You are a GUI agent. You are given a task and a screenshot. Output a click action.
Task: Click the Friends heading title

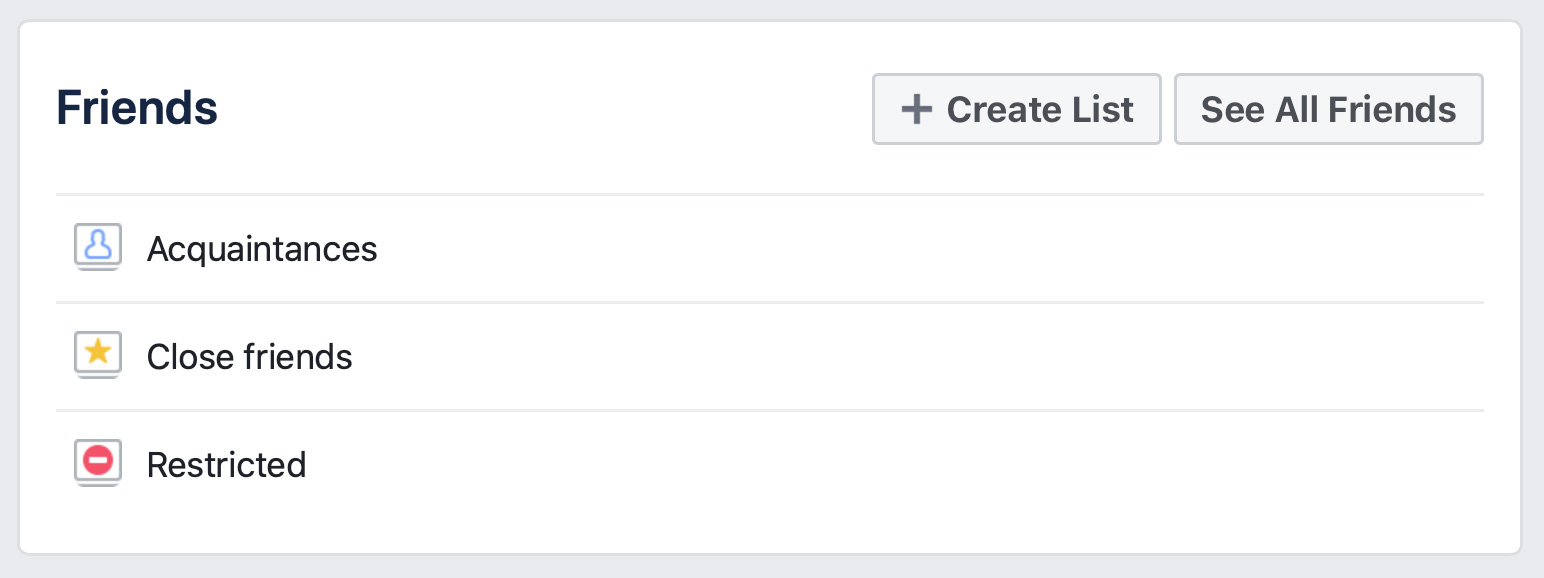pos(137,108)
